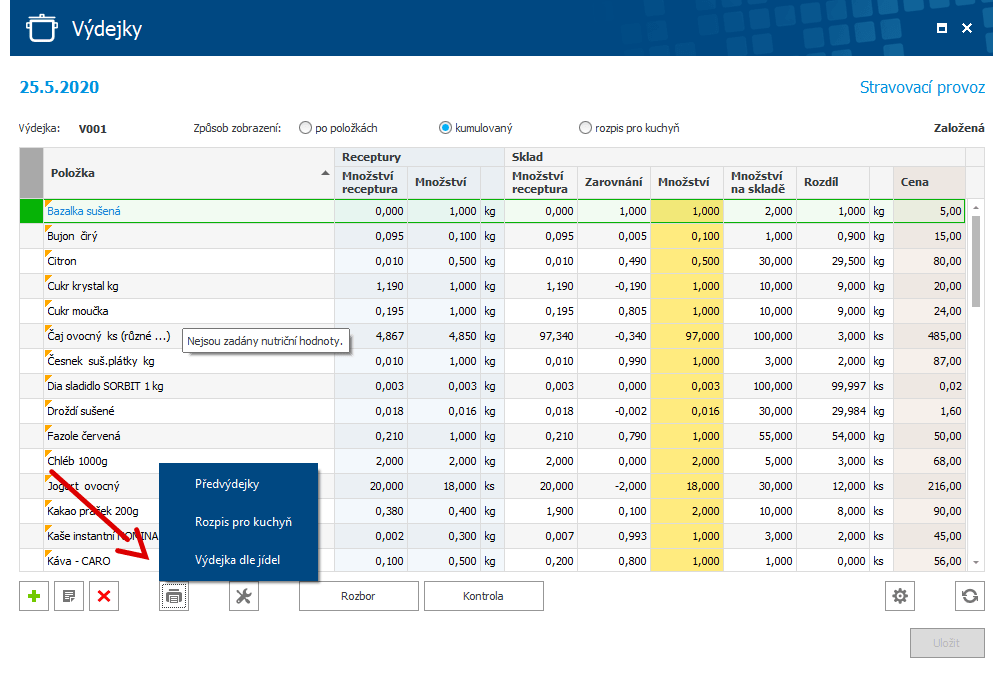Open the print menu icon button

[x=174, y=596]
